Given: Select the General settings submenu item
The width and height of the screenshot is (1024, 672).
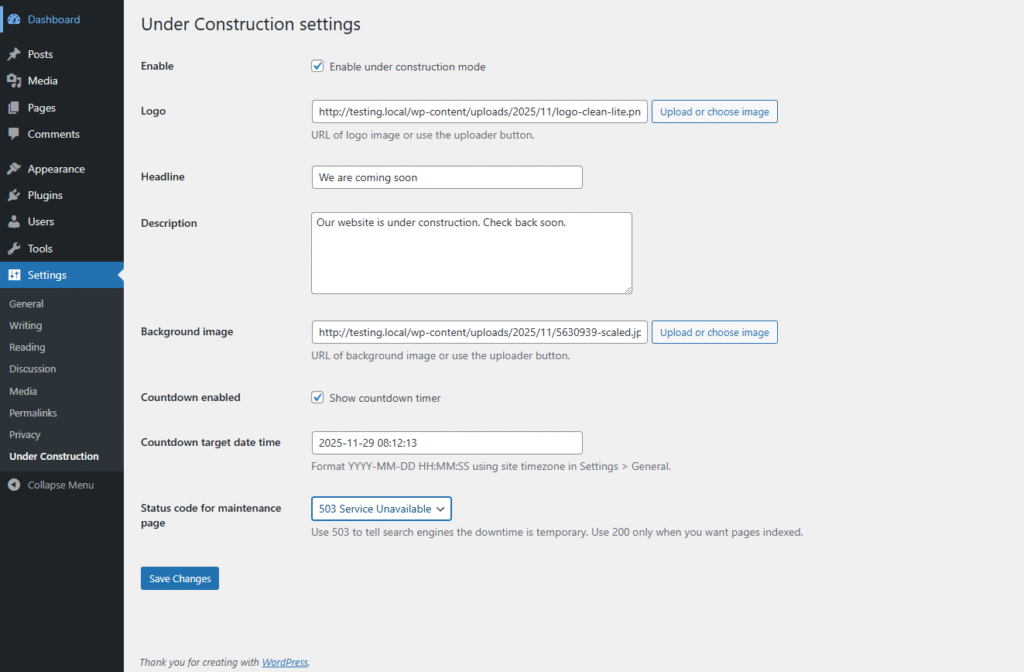Looking at the screenshot, I should click(x=26, y=304).
